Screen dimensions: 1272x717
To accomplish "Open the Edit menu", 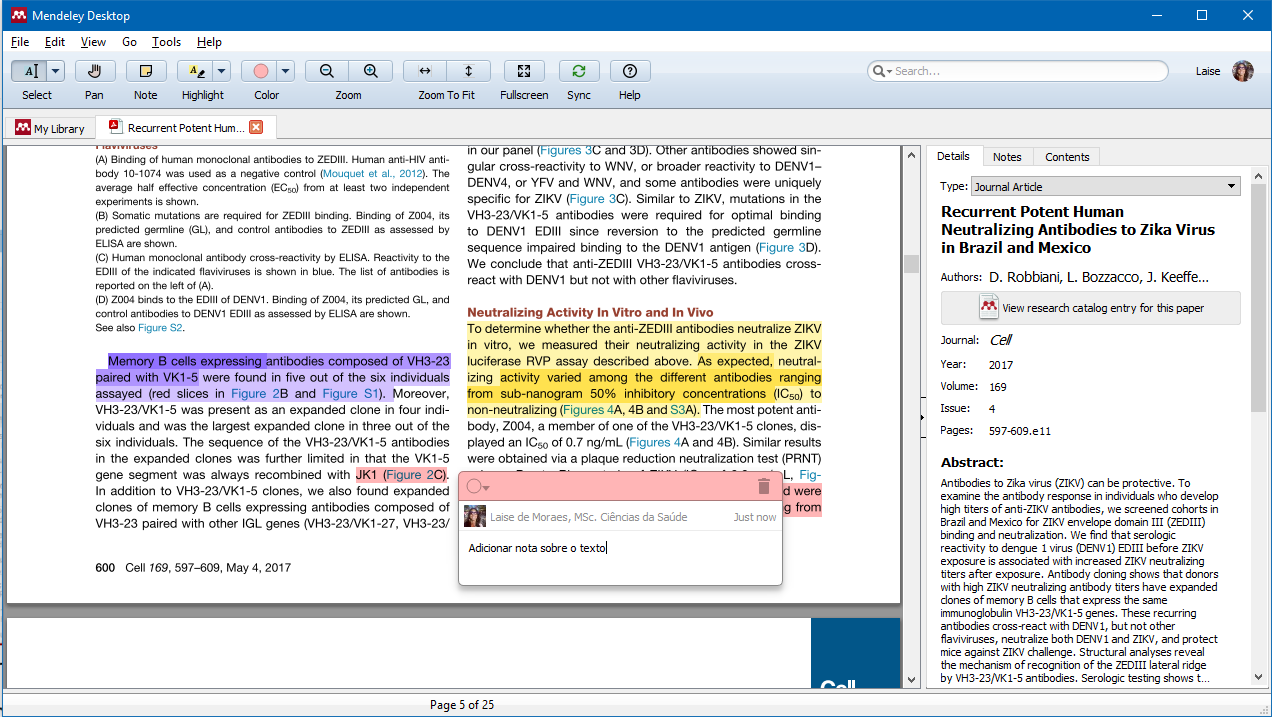I will point(55,42).
